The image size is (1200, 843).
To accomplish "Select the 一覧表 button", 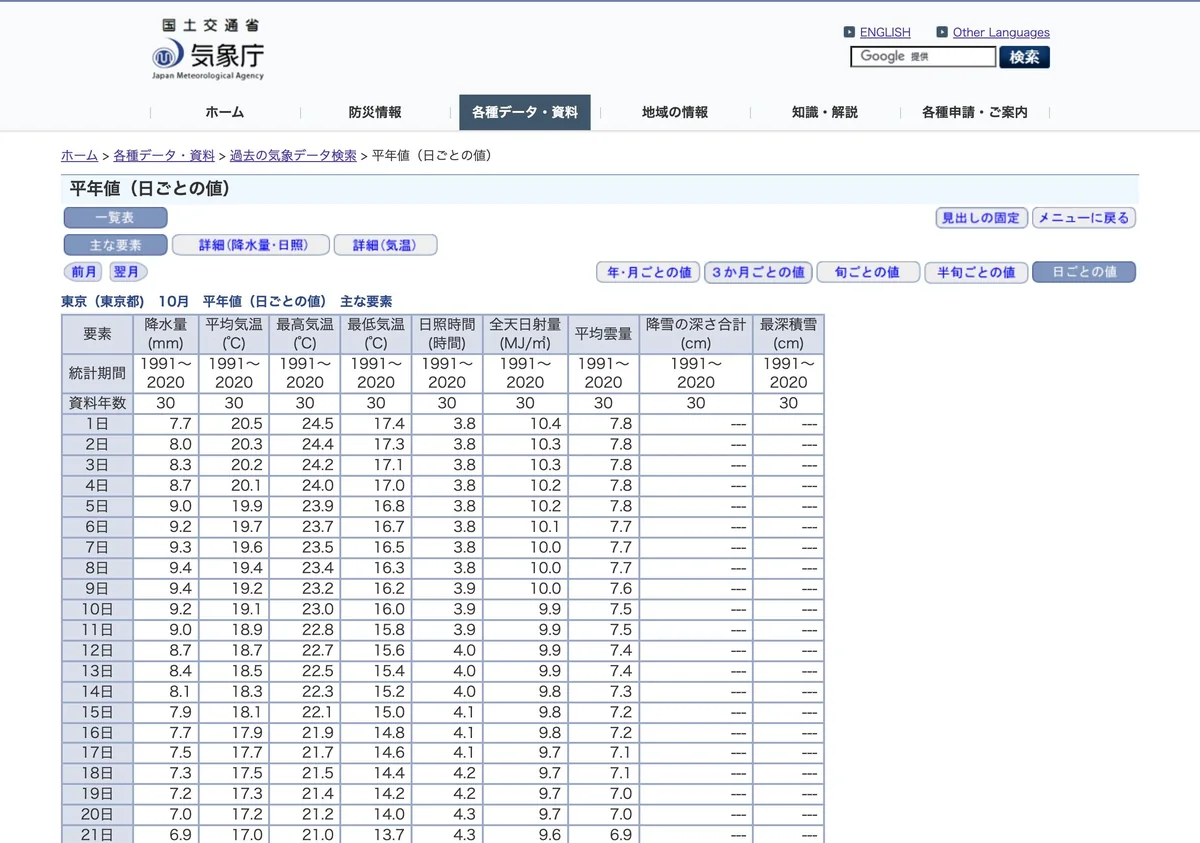I will (x=115, y=217).
